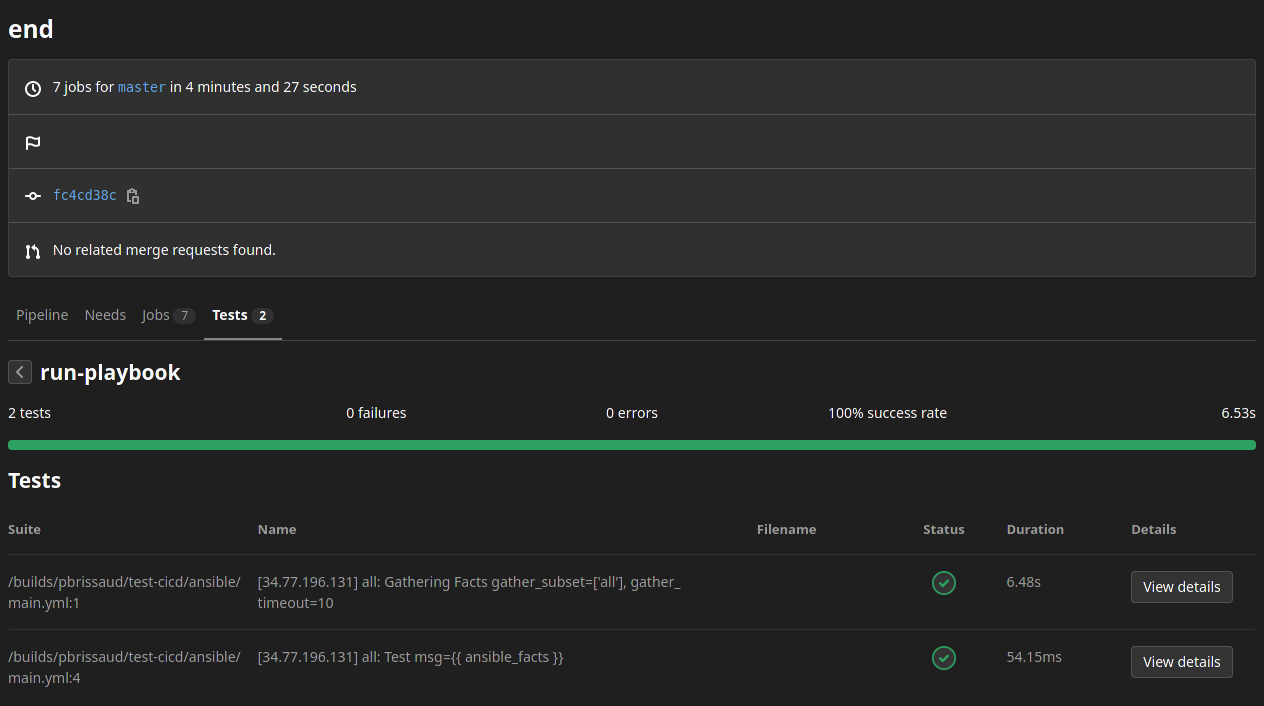Open the master branch link

[x=142, y=87]
